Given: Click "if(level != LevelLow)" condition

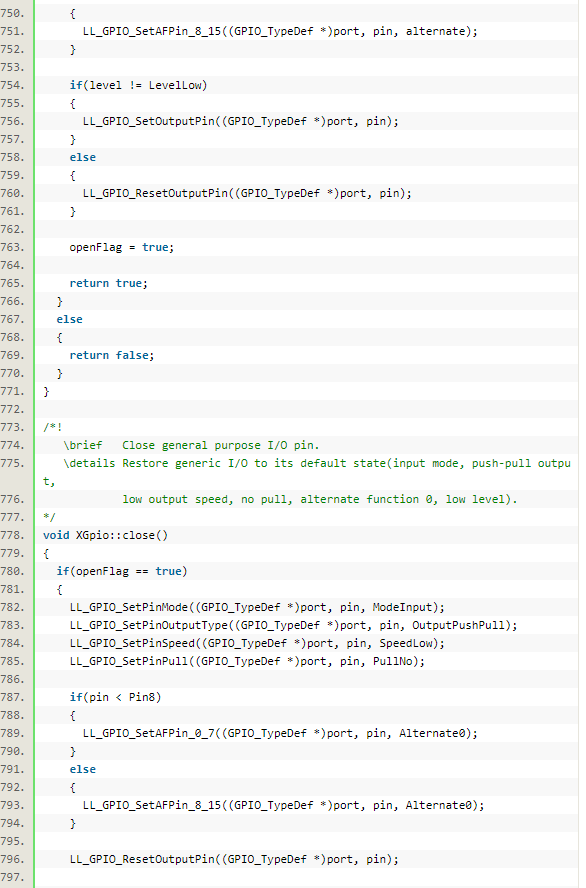Looking at the screenshot, I should (x=138, y=85).
